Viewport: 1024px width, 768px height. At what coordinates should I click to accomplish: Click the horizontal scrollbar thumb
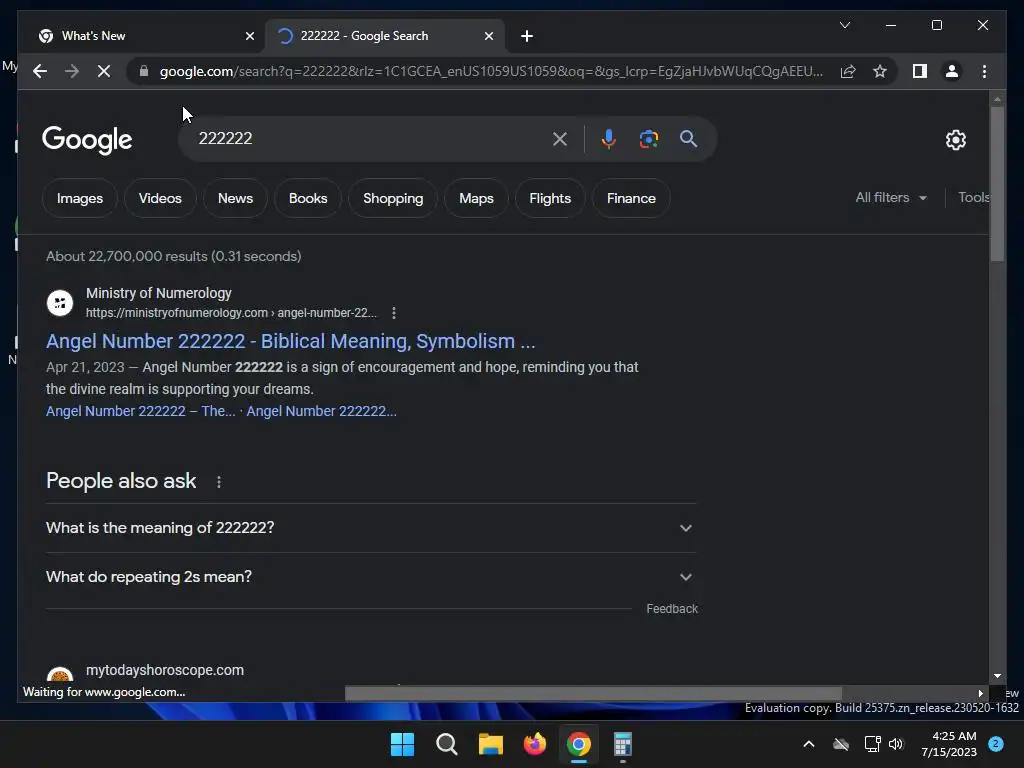click(593, 694)
